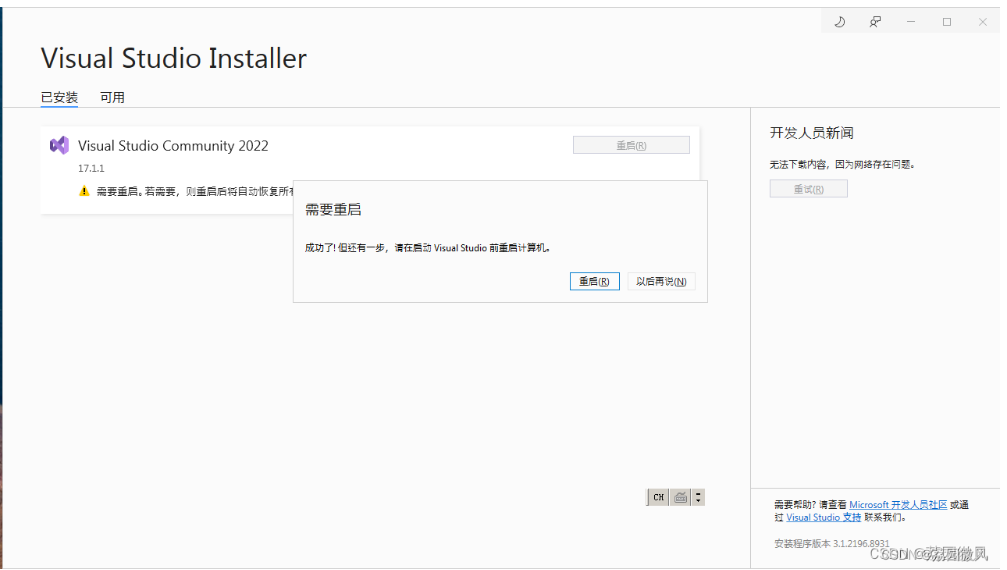1007x570 pixels.
Task: Open the IME keyboard icon on language bar
Action: [x=681, y=497]
